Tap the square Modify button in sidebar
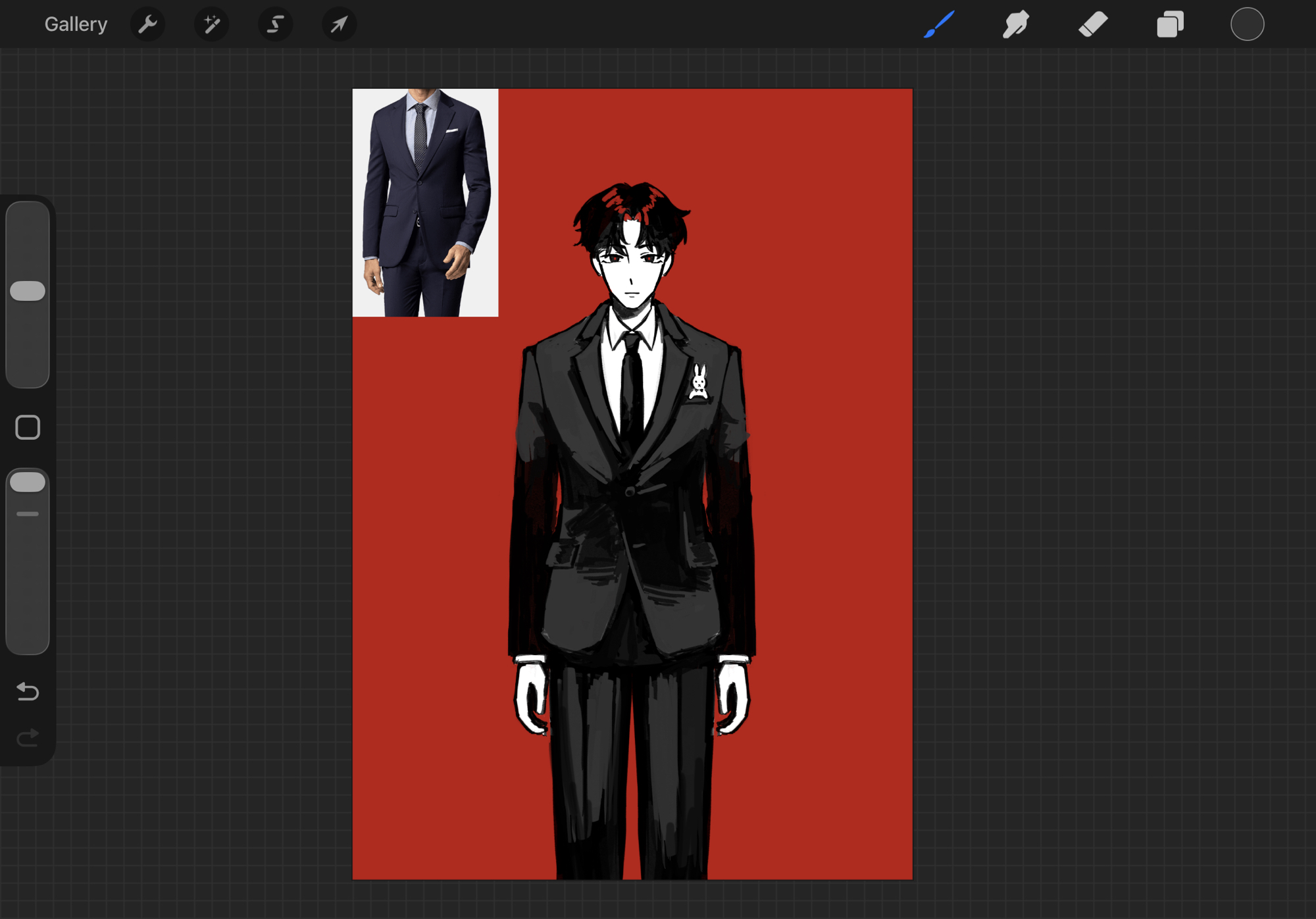The width and height of the screenshot is (1316, 919). [x=28, y=427]
